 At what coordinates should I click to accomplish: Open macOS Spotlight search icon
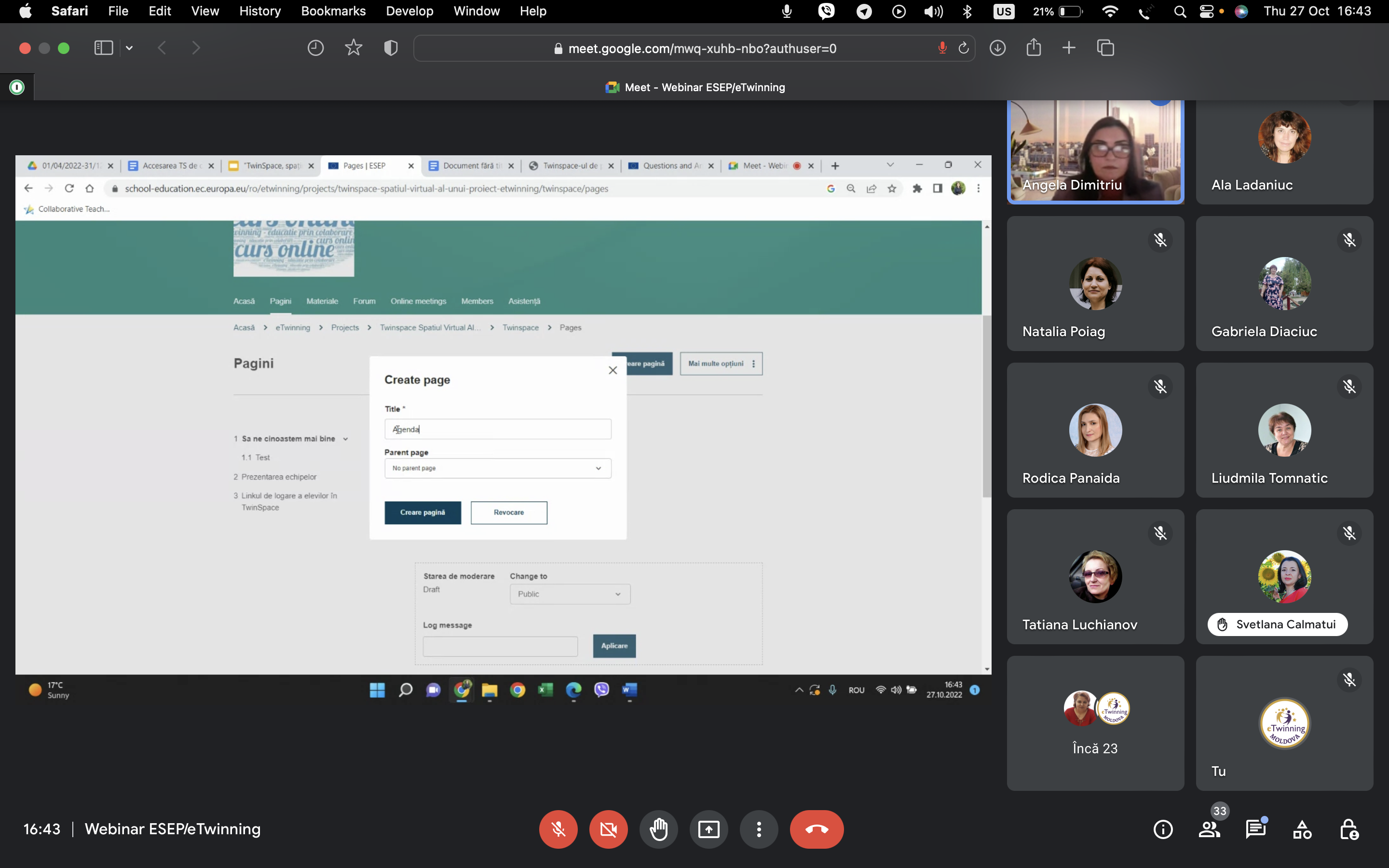coord(1180,12)
